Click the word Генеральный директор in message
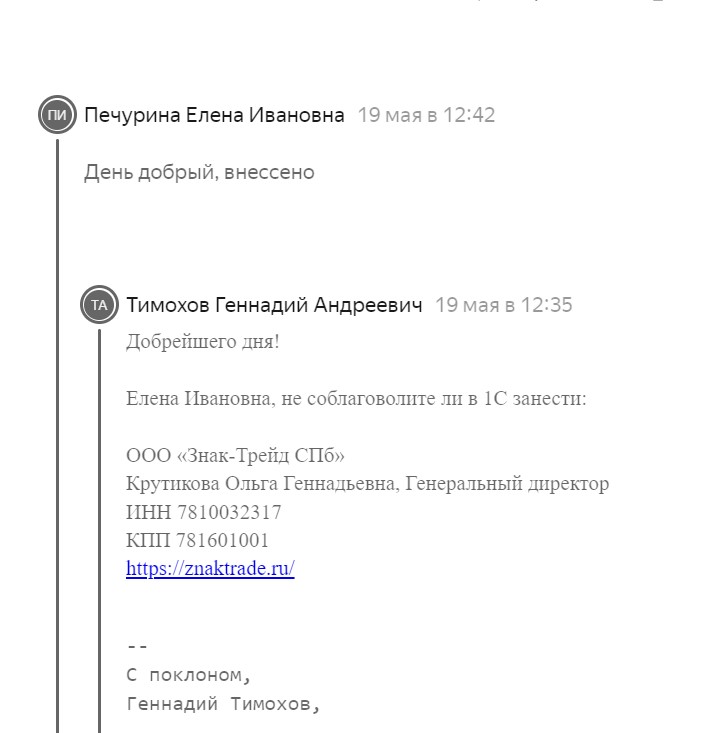Viewport: 727px width, 733px height. (507, 483)
